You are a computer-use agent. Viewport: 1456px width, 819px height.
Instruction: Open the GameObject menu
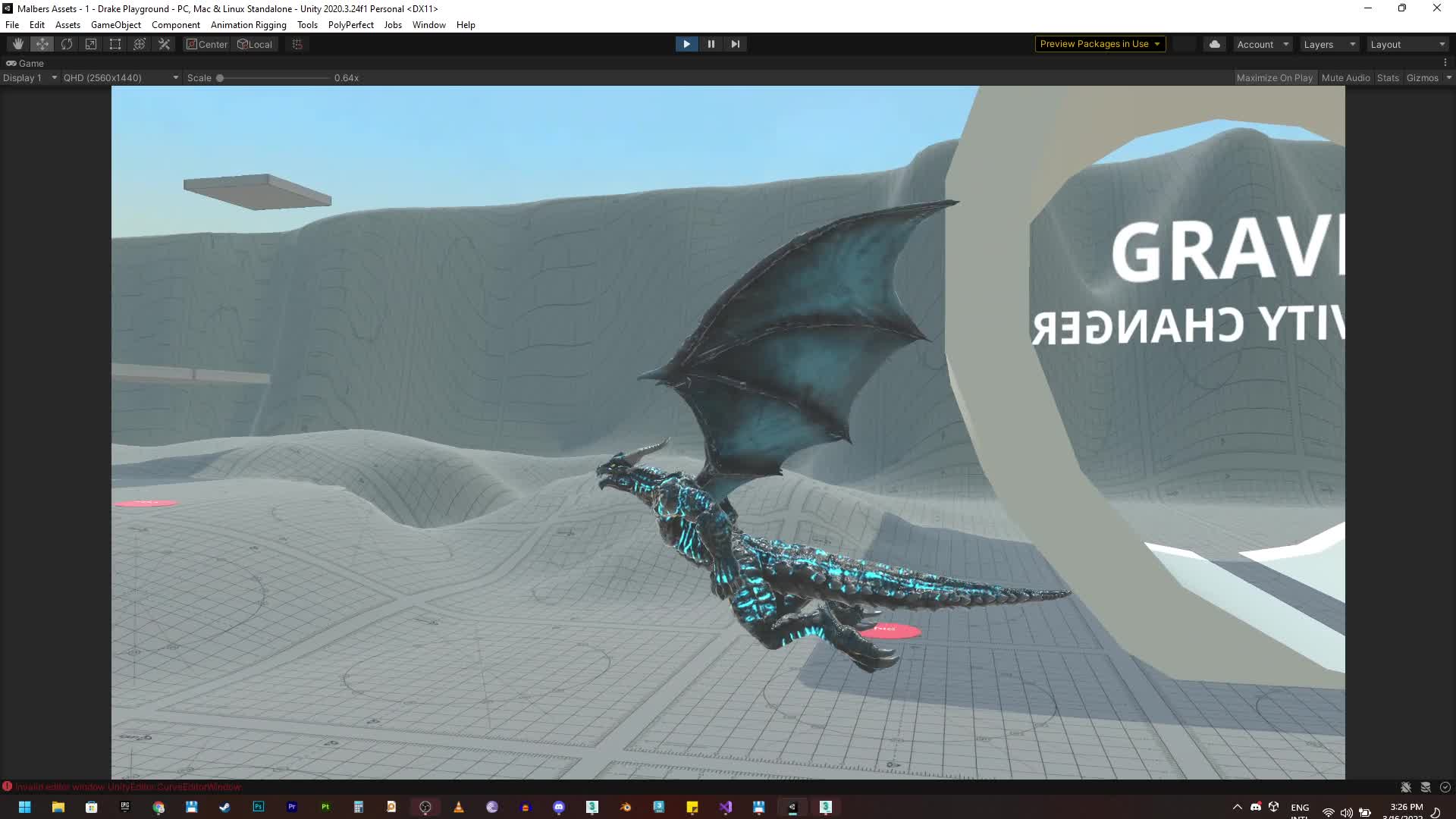115,24
